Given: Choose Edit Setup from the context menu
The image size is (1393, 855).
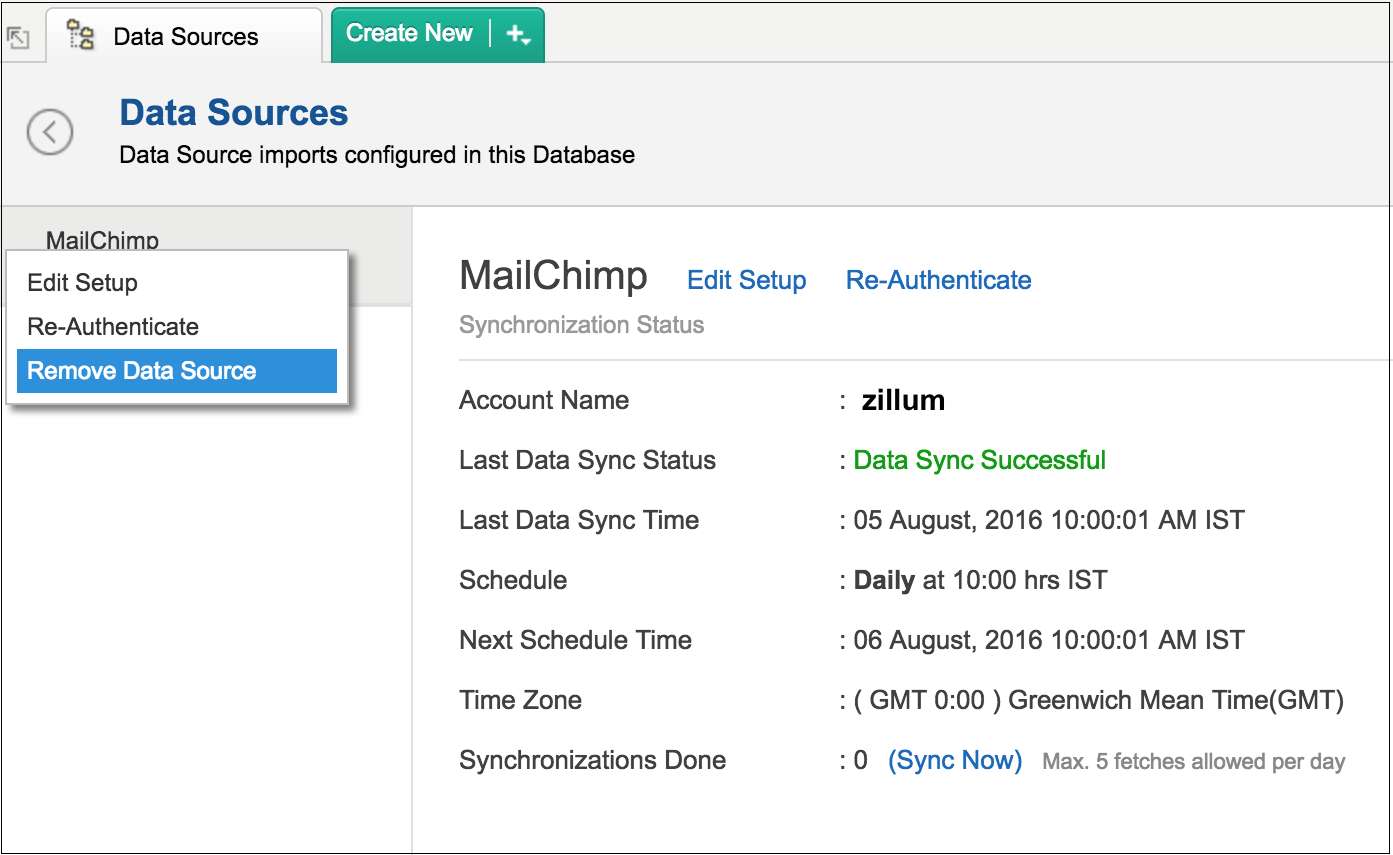Looking at the screenshot, I should 82,283.
